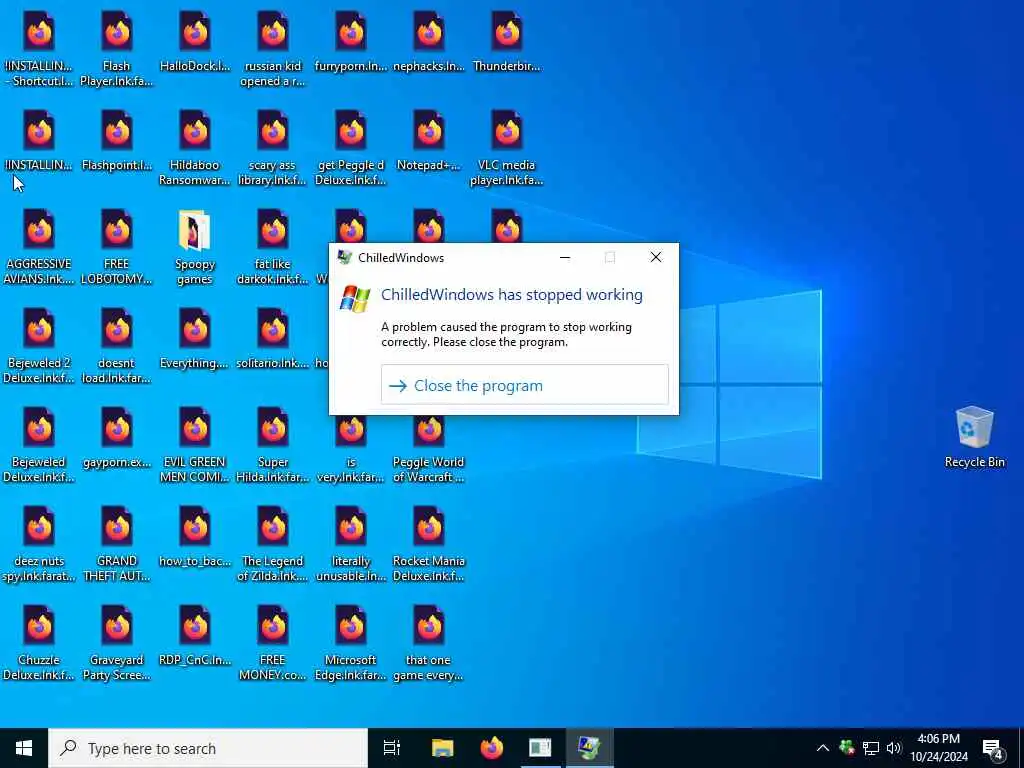1024x768 pixels.
Task: Select the nephacks desktop shortcut
Action: tap(428, 43)
